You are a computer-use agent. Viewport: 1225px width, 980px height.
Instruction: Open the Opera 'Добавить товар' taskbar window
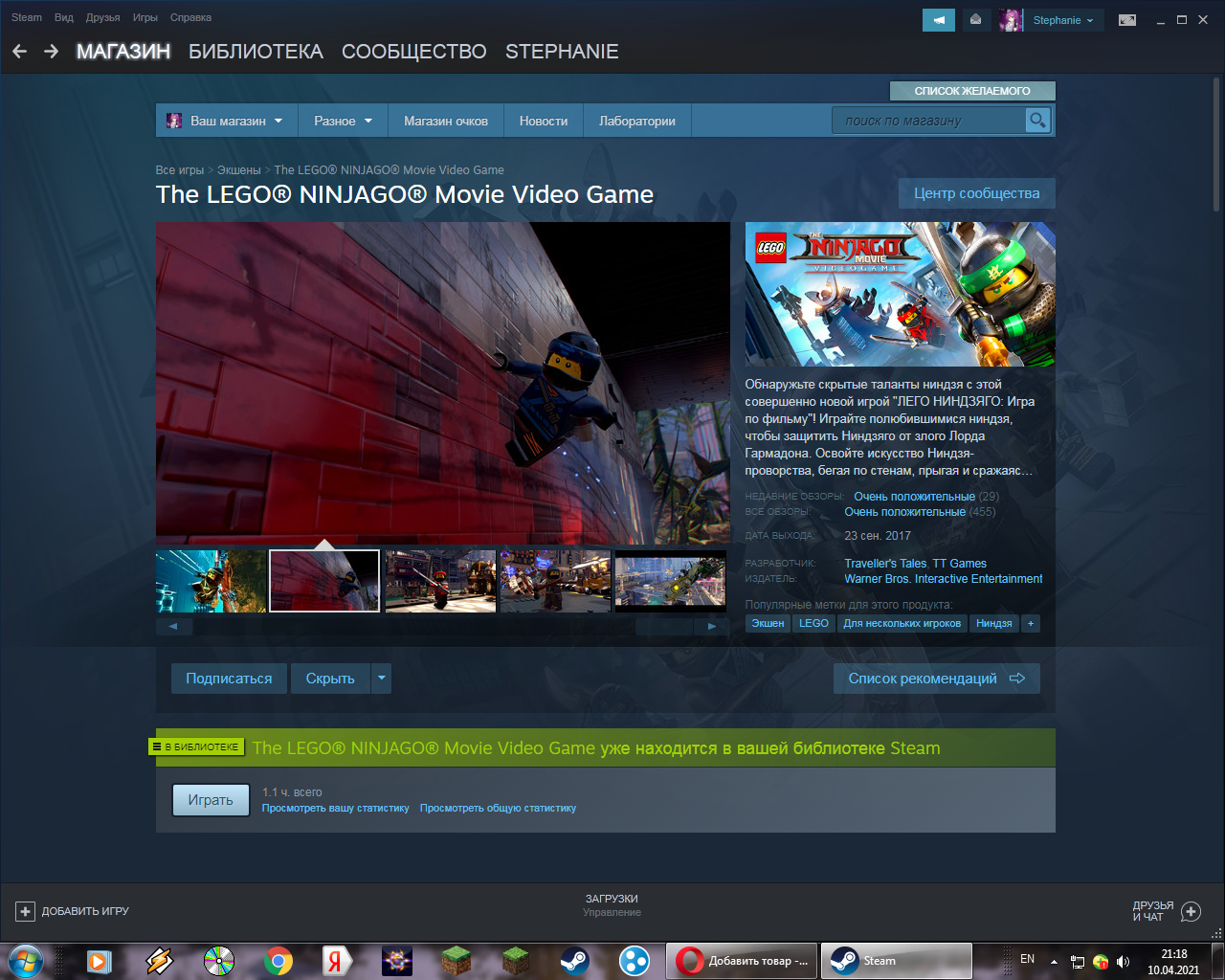coord(742,961)
